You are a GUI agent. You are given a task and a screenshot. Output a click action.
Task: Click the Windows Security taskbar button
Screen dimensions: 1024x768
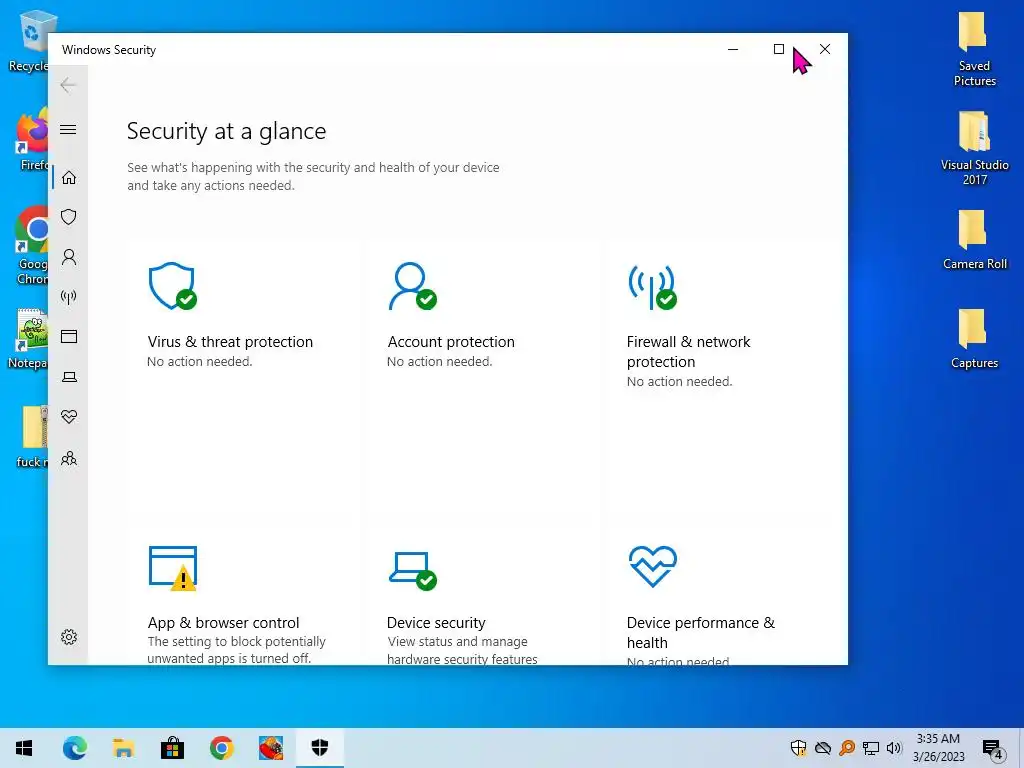pyautogui.click(x=319, y=748)
